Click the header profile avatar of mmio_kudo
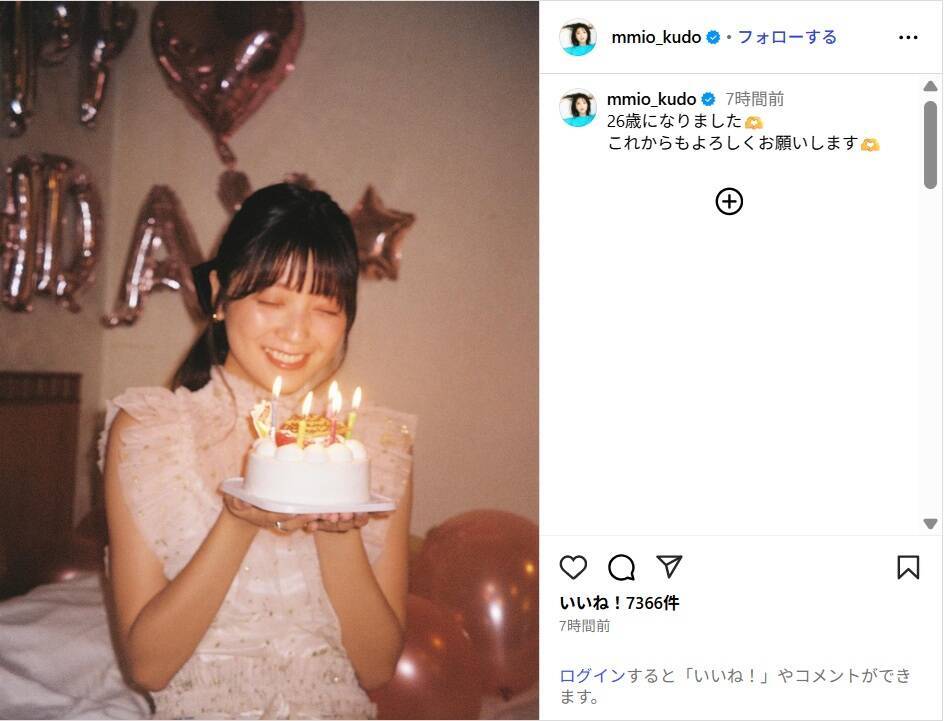944x721 pixels. click(x=578, y=37)
